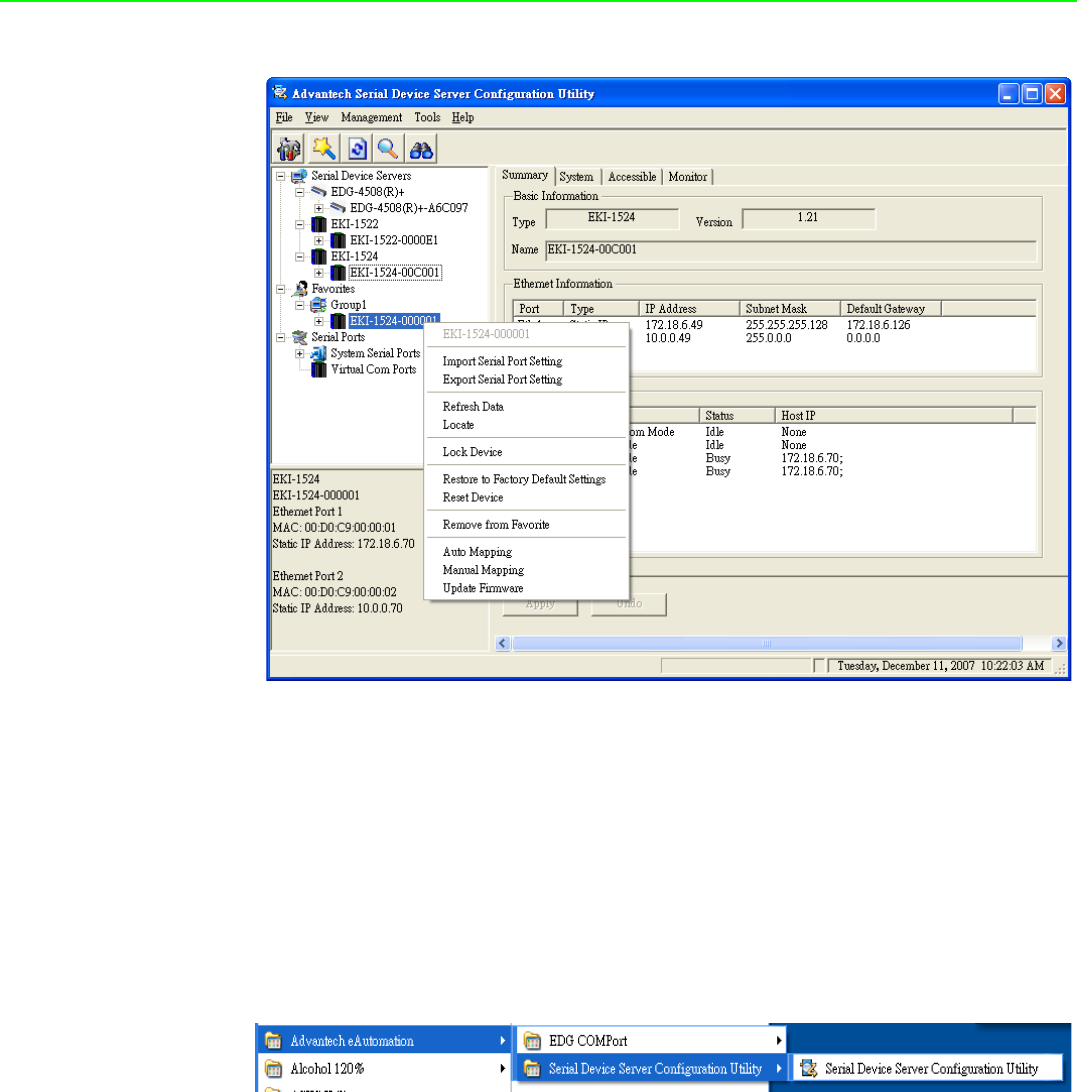Choose Restore to Factory Default Settings
The image size is (1077, 1092).
(x=526, y=479)
